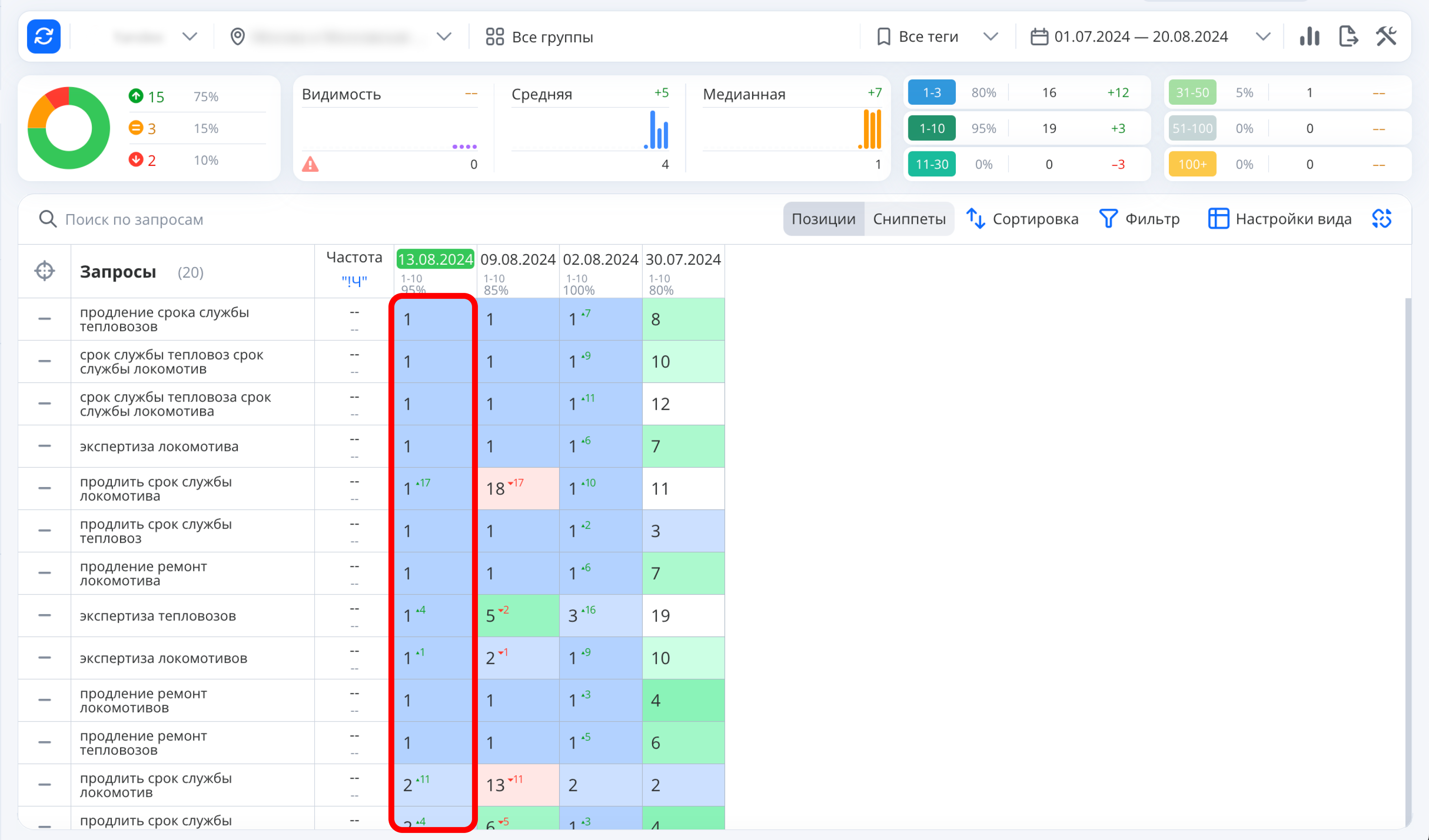Open the Фильтр button
The height and width of the screenshot is (840, 1429).
[x=1139, y=219]
